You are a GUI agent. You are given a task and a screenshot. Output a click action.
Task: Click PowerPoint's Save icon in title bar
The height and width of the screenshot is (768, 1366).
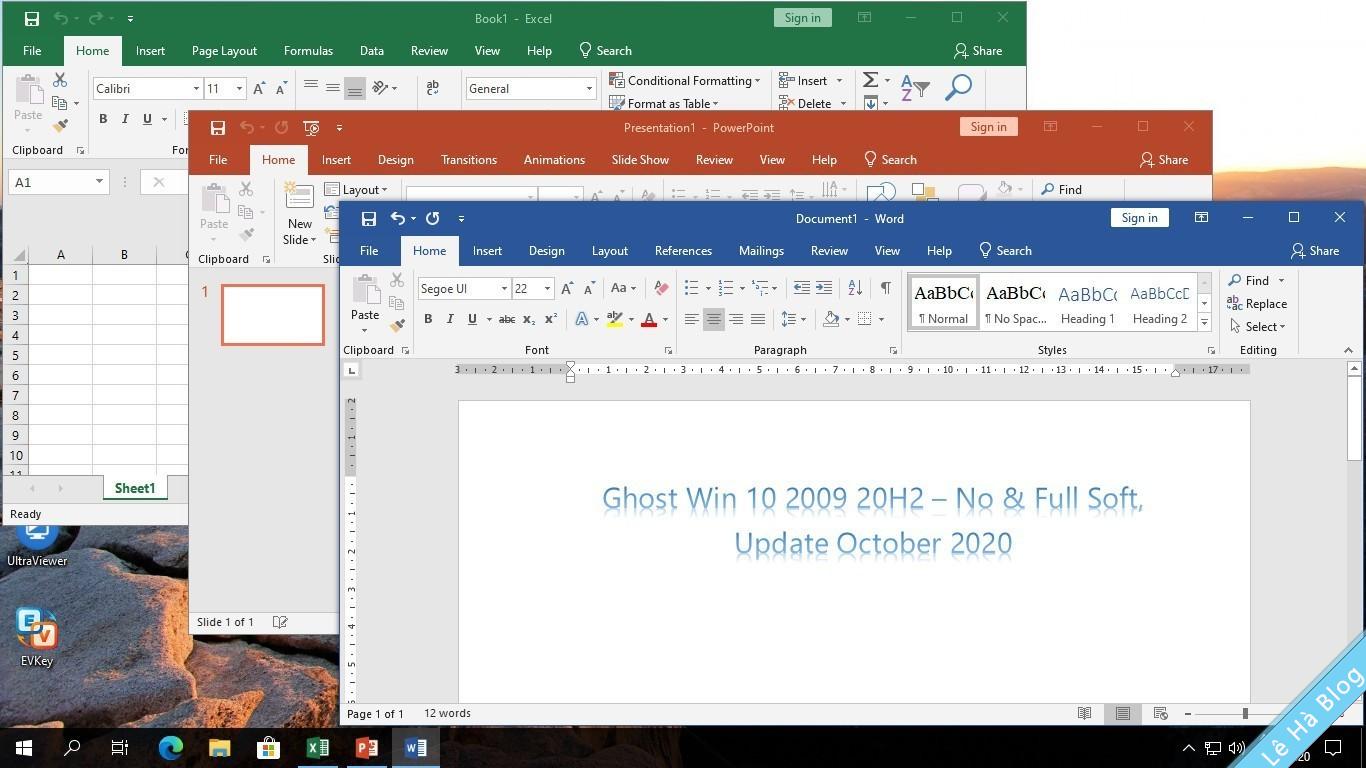(x=217, y=127)
